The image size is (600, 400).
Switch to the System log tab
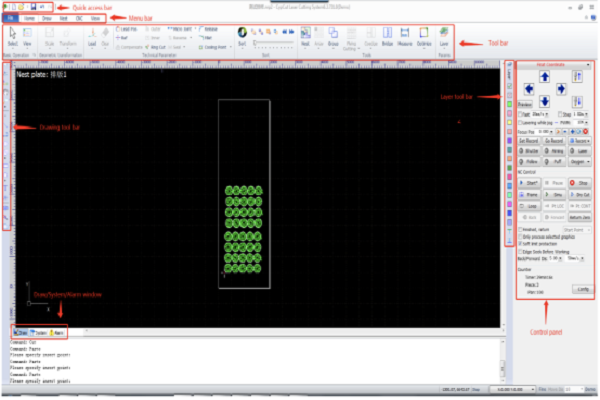pos(38,333)
